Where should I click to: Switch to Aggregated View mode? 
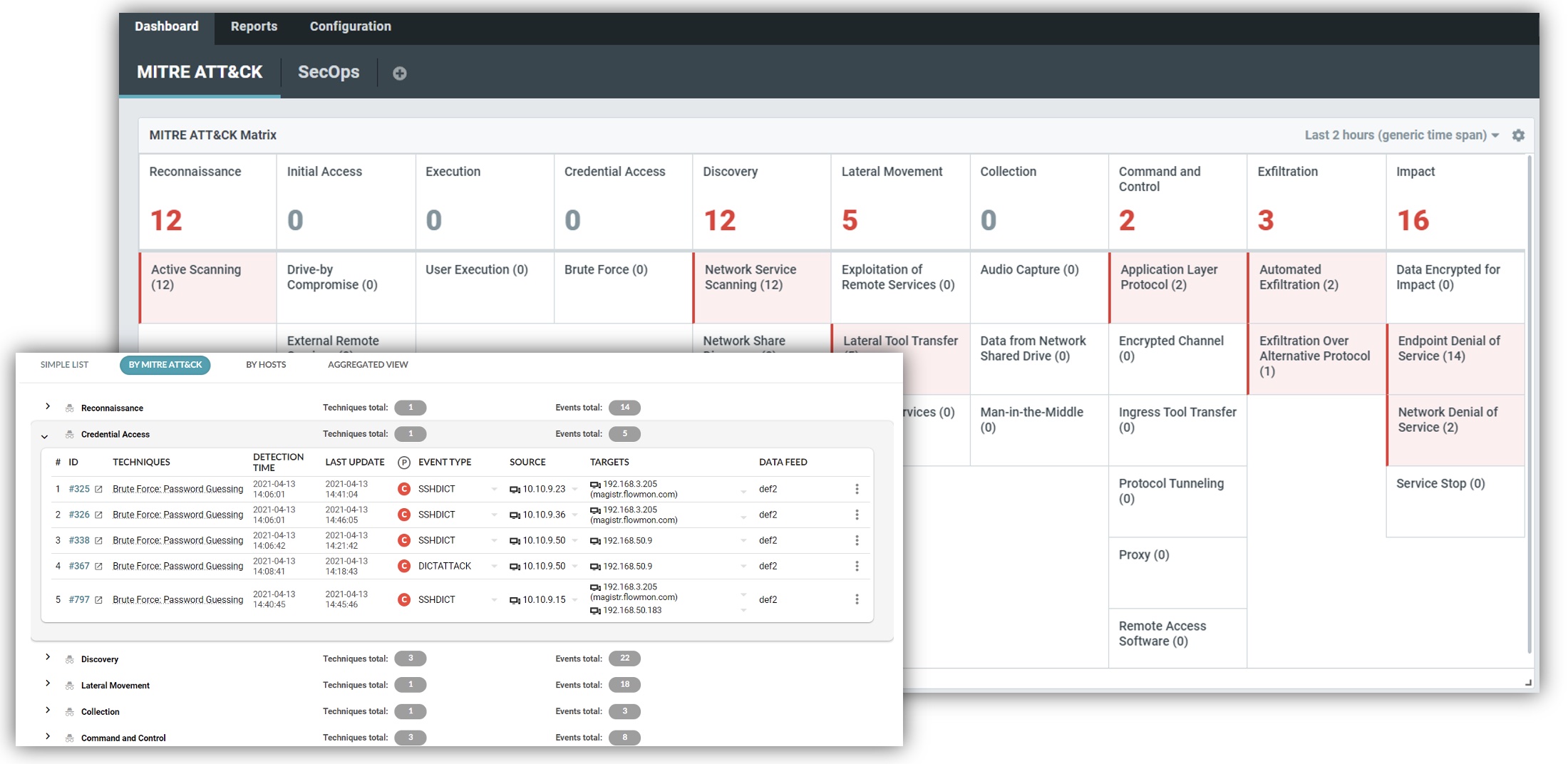(x=368, y=365)
